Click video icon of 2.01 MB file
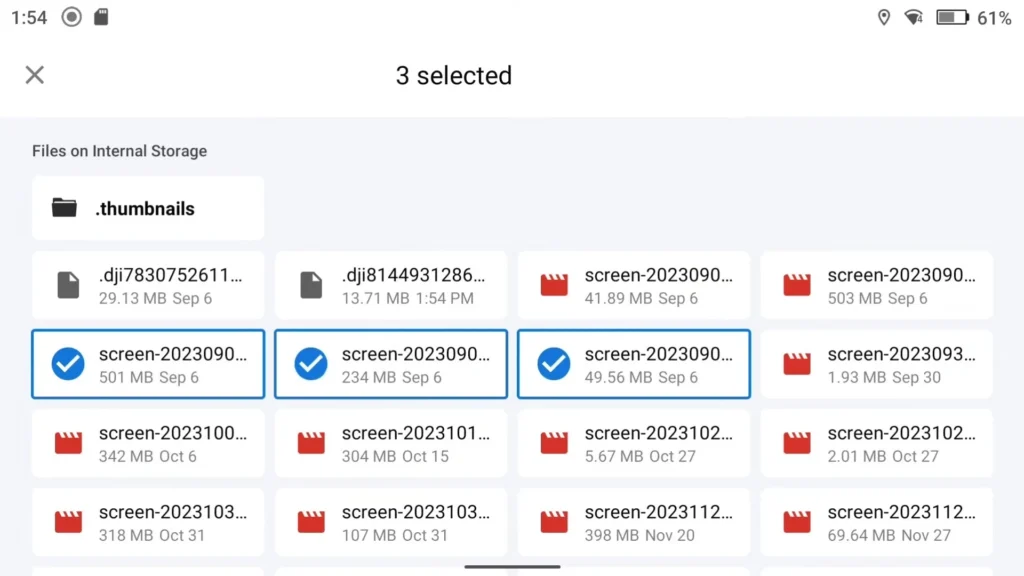Viewport: 1024px width, 576px height. pos(797,443)
